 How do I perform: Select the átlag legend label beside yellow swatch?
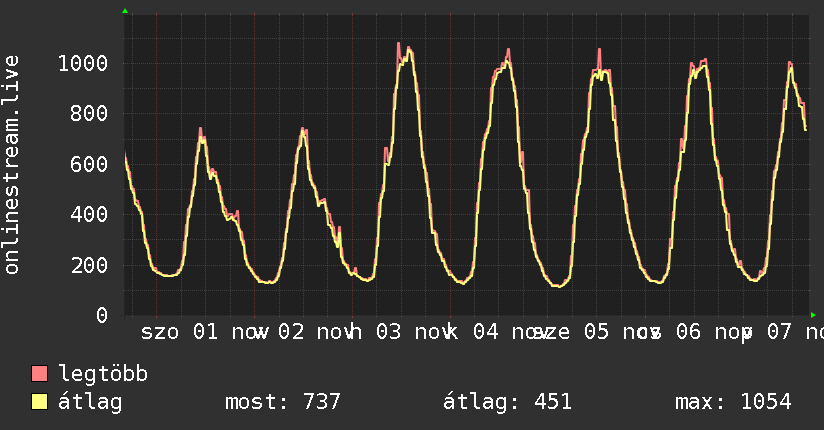click(90, 402)
